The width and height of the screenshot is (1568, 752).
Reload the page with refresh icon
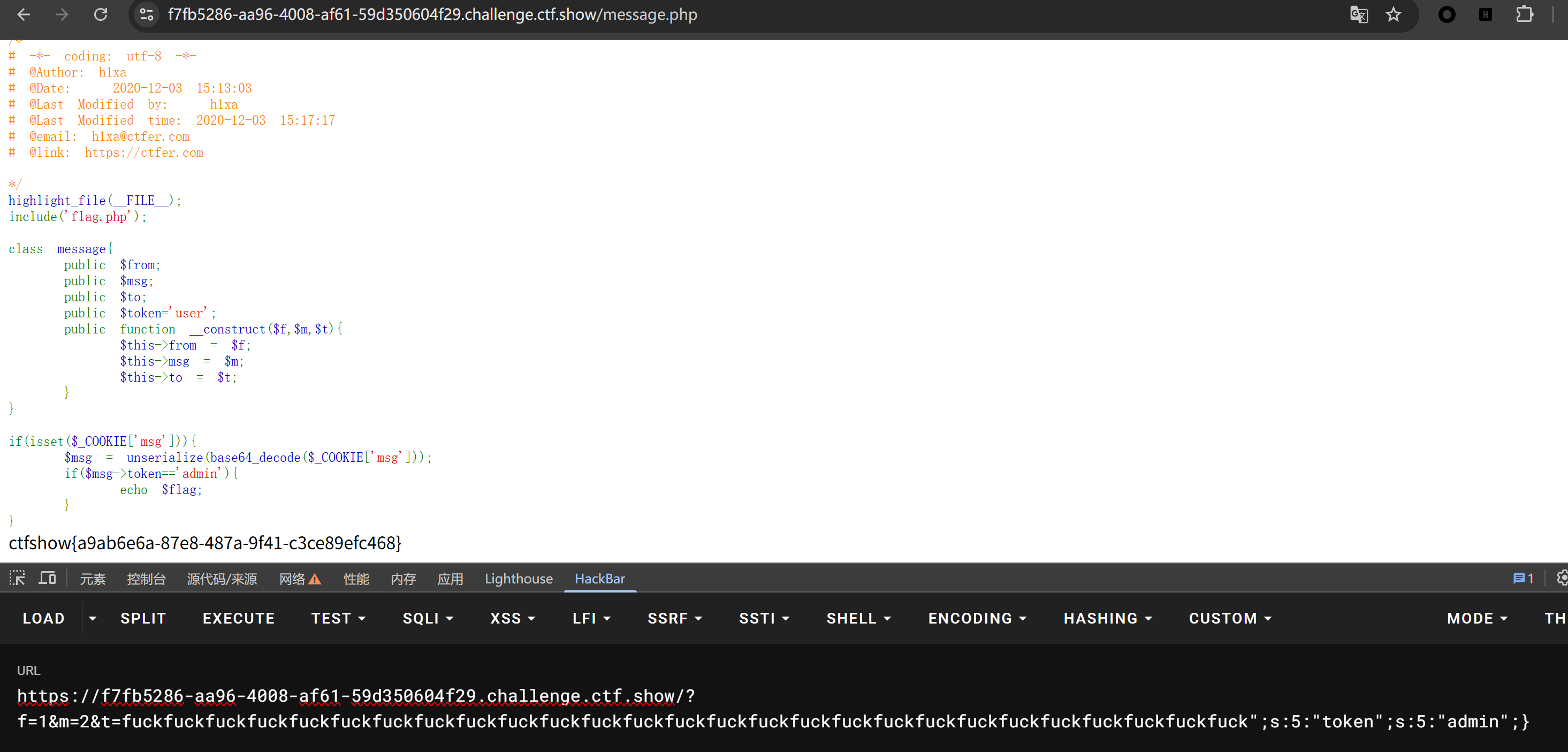point(101,14)
